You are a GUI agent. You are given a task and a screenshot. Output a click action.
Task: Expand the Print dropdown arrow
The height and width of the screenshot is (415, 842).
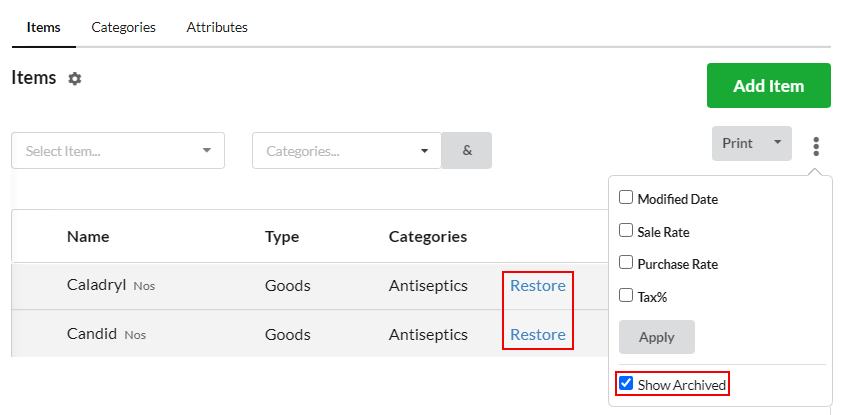pyautogui.click(x=777, y=143)
